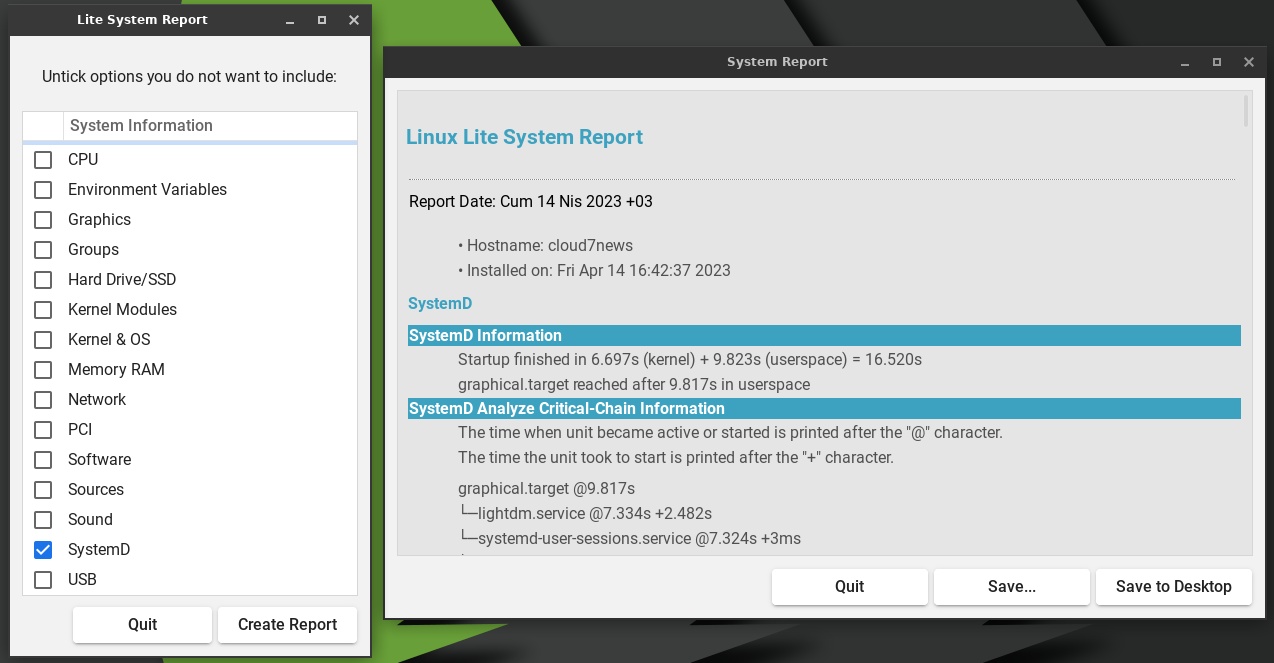Click the lightdm.service entry line

585,514
